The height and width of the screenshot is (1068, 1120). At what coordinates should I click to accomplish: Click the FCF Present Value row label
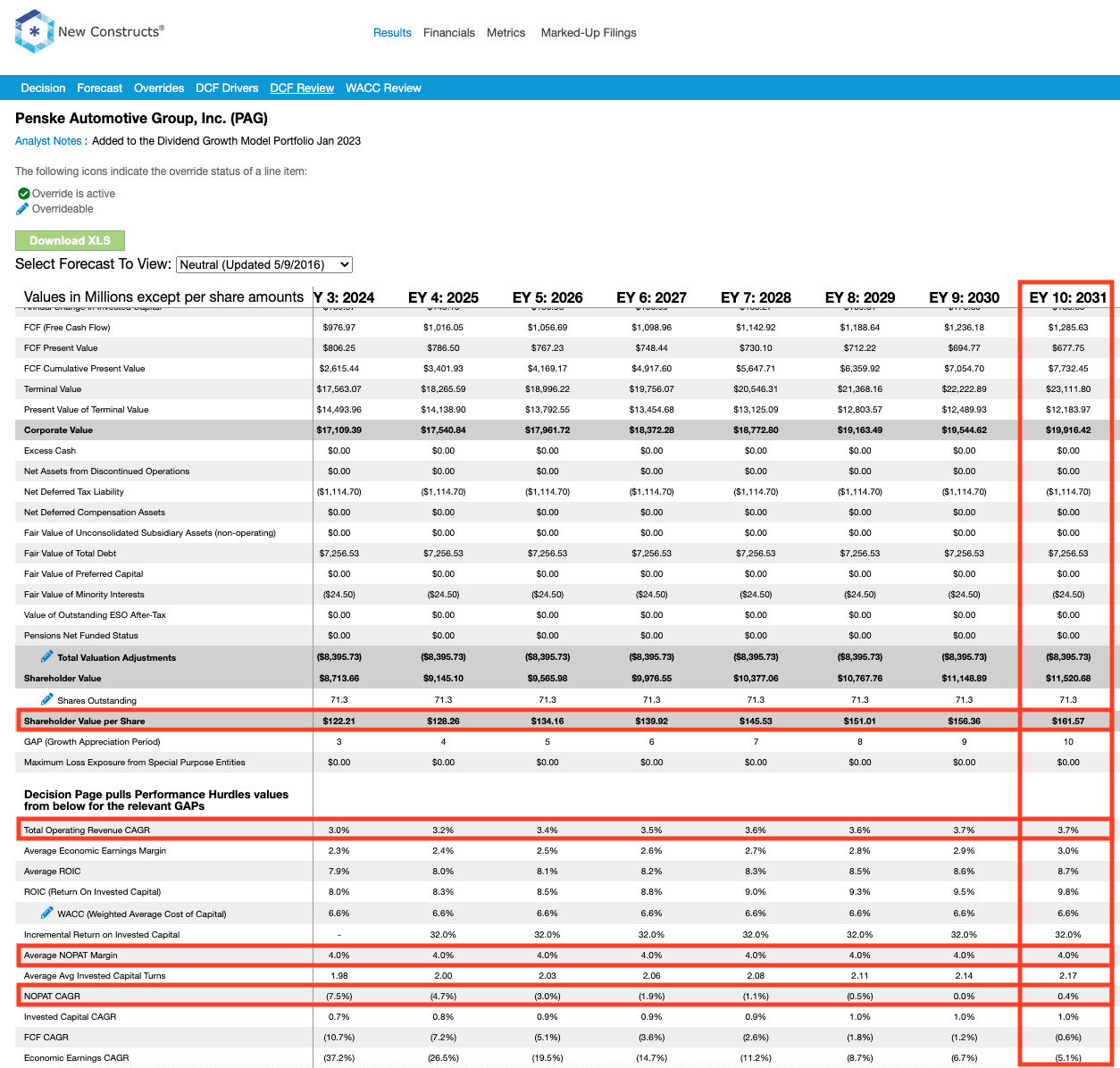click(61, 348)
